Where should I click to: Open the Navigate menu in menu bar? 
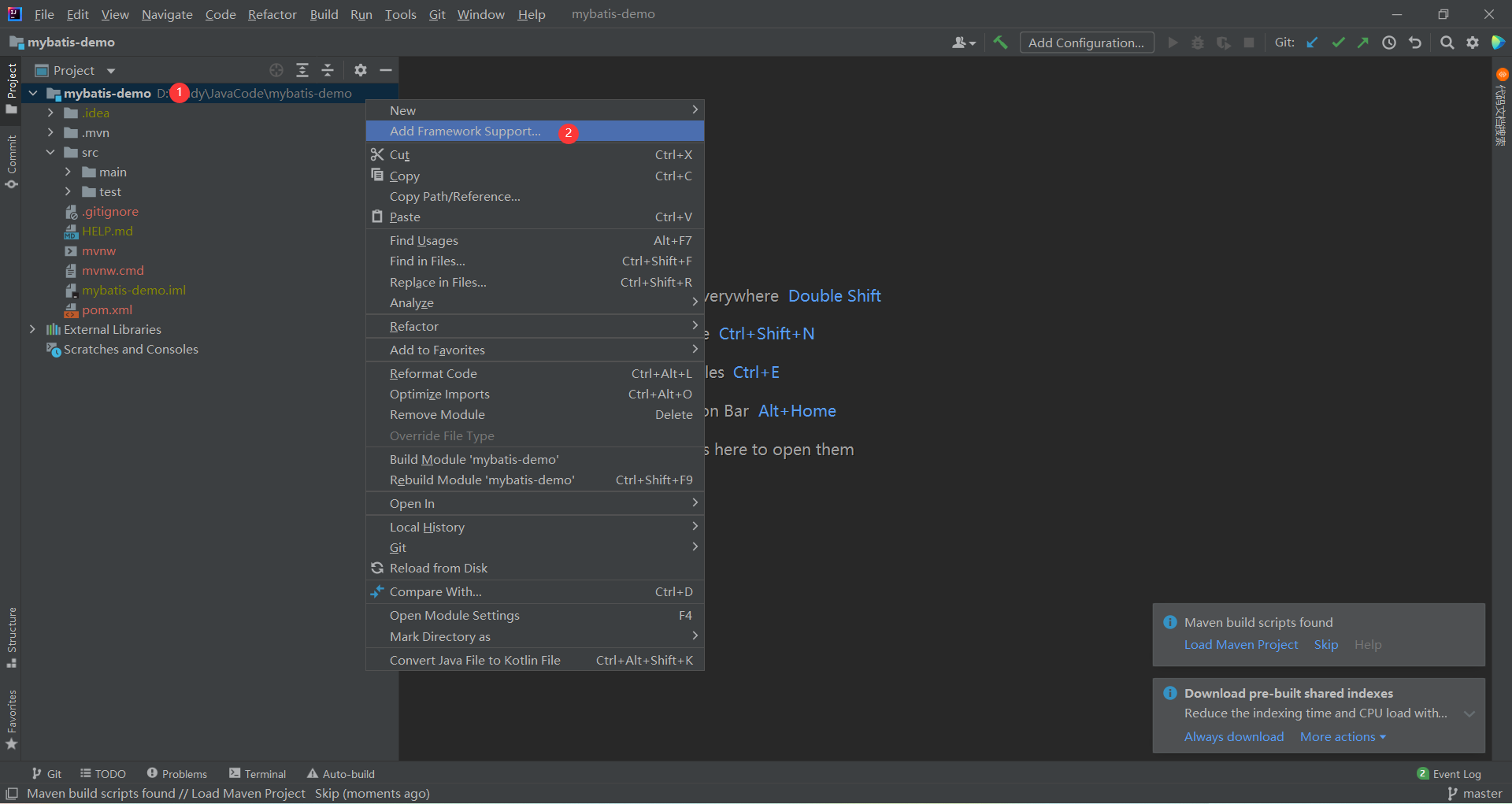167,14
